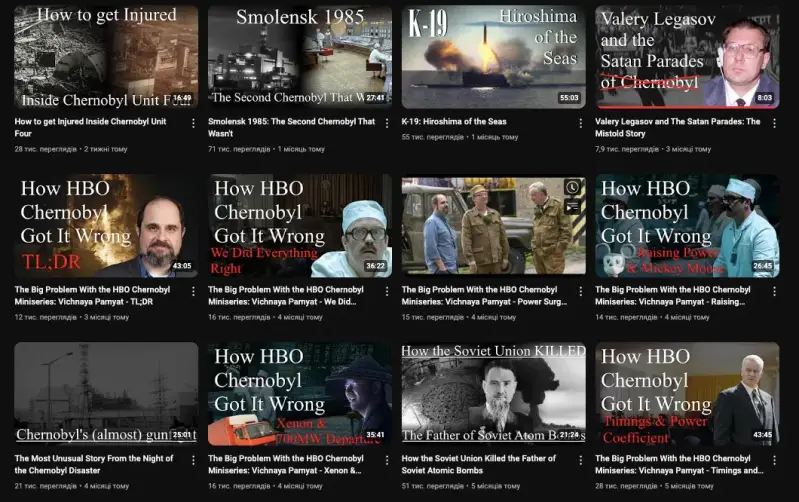Open options menu for Vichnaya Pamyat Raising video

pyautogui.click(x=774, y=292)
